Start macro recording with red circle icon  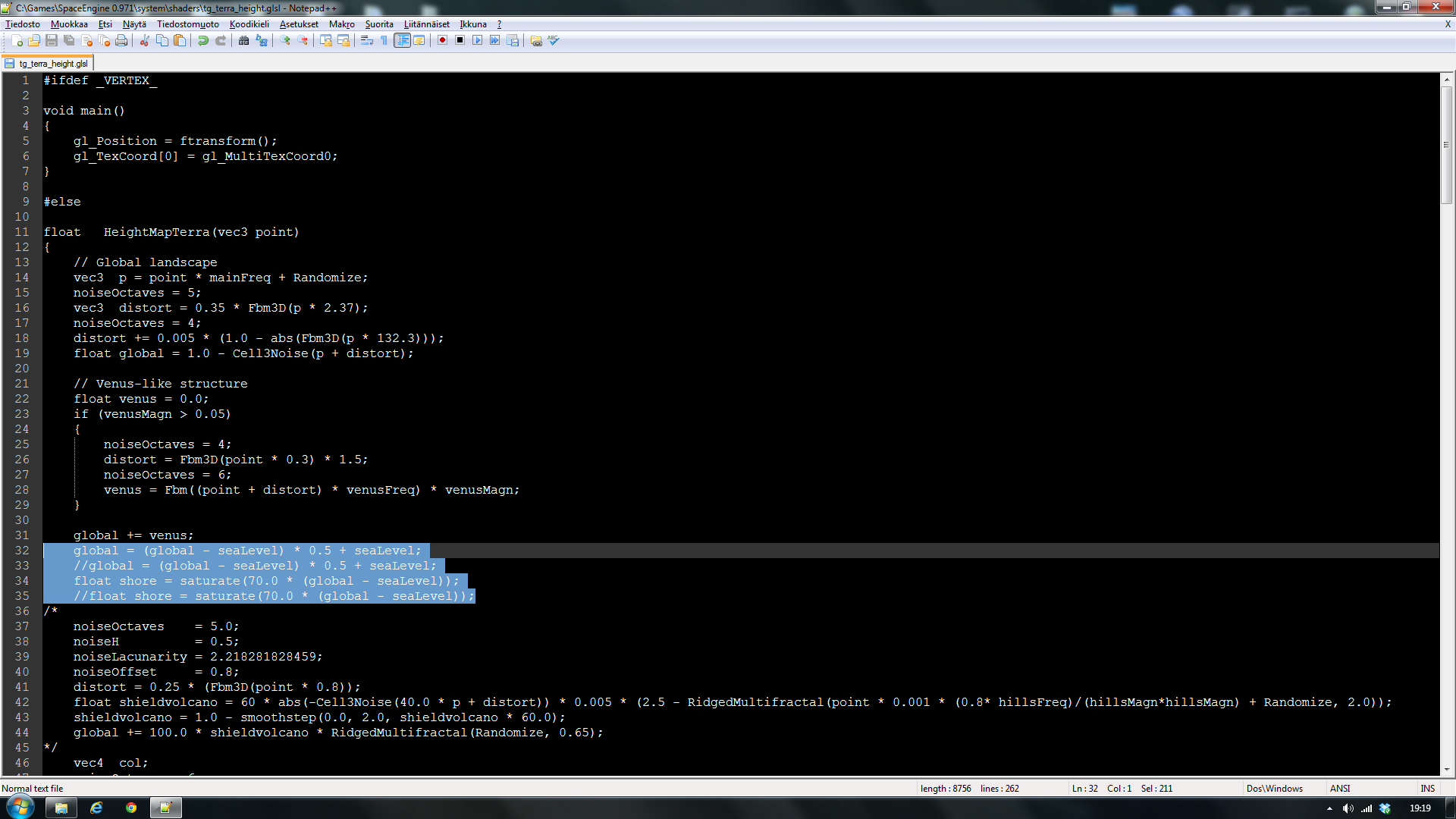tap(442, 41)
